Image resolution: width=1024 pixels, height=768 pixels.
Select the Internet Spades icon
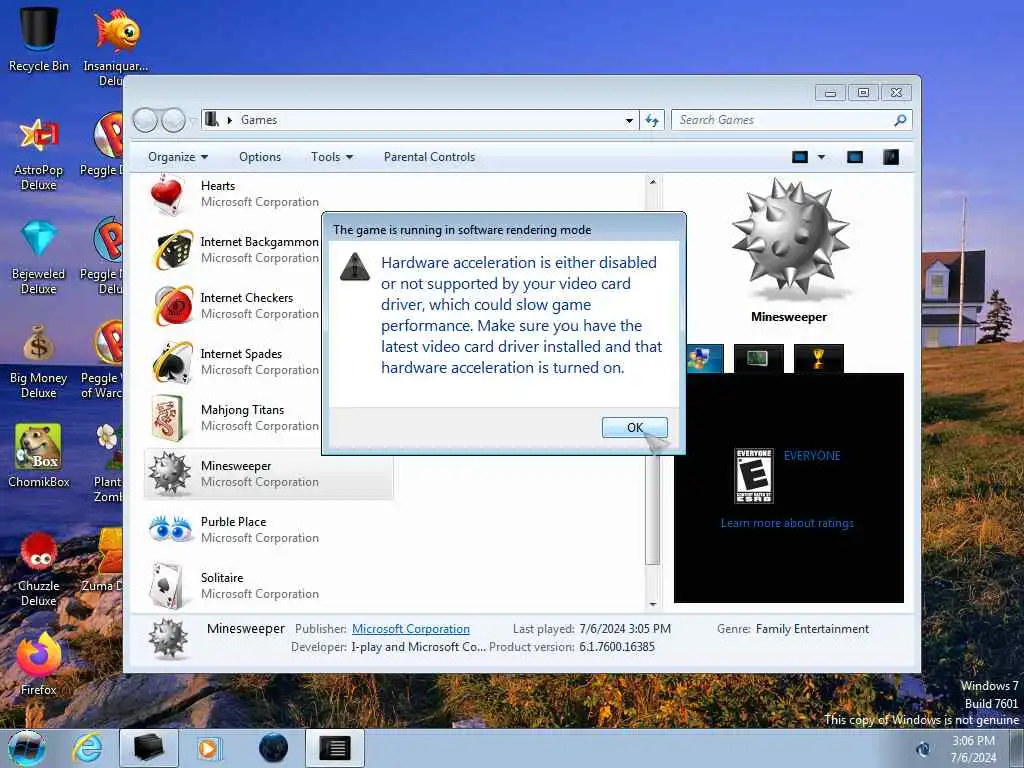tap(172, 362)
